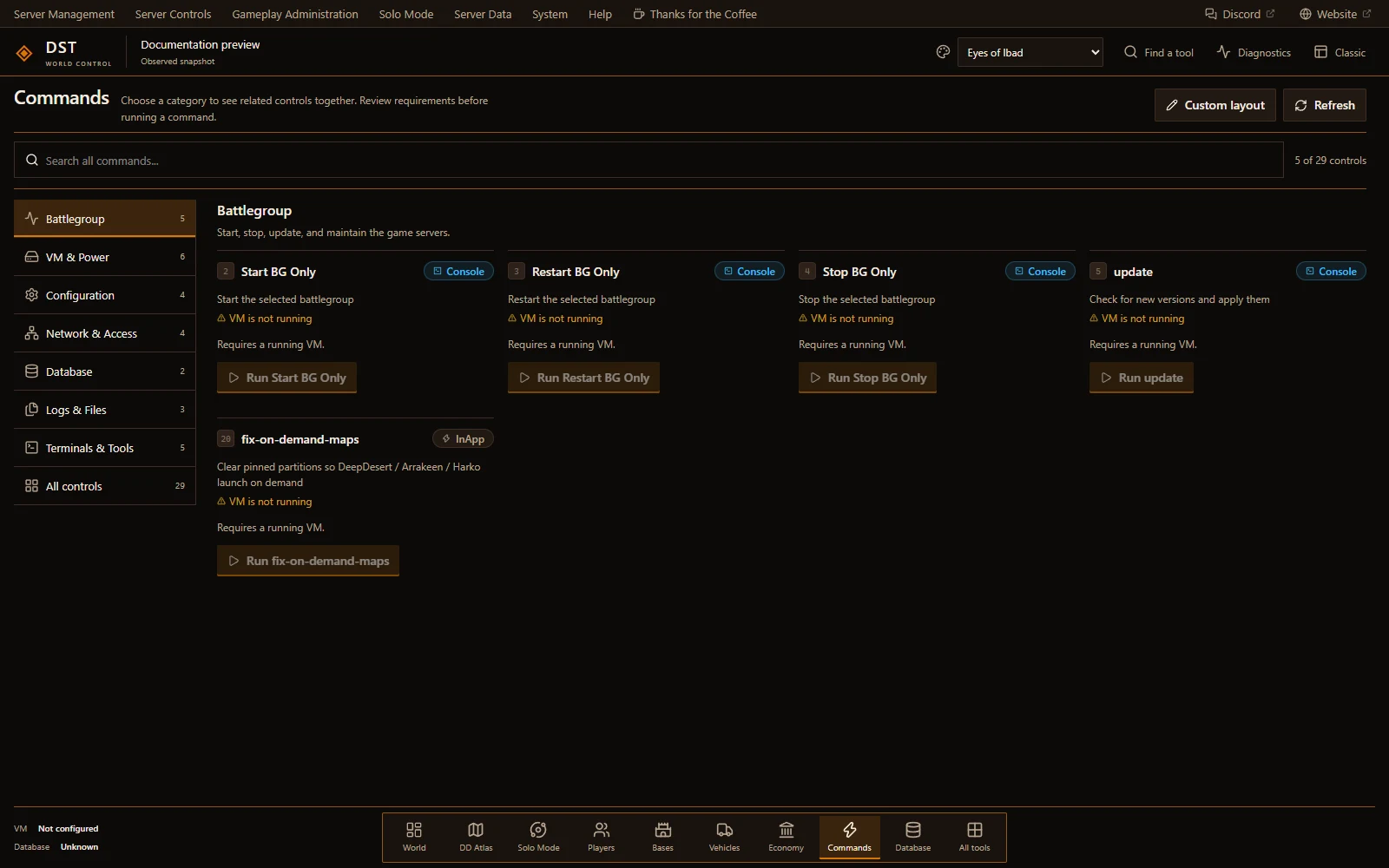Open Server Management menu
1389x868 pixels.
(64, 14)
